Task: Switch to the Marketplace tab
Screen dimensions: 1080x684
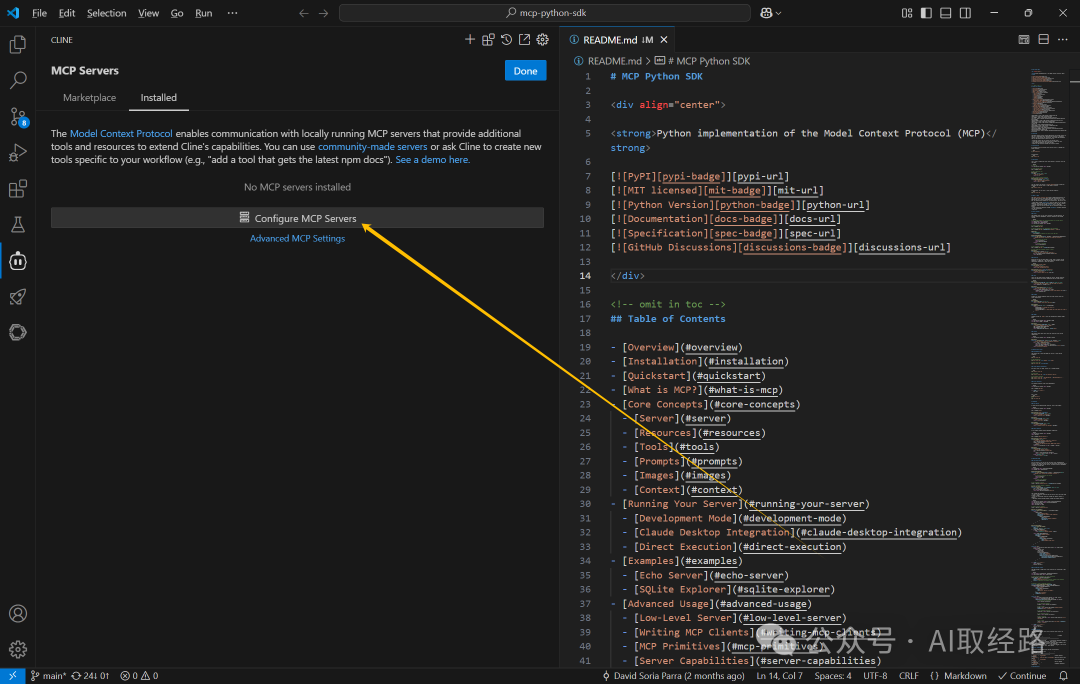Action: click(90, 98)
